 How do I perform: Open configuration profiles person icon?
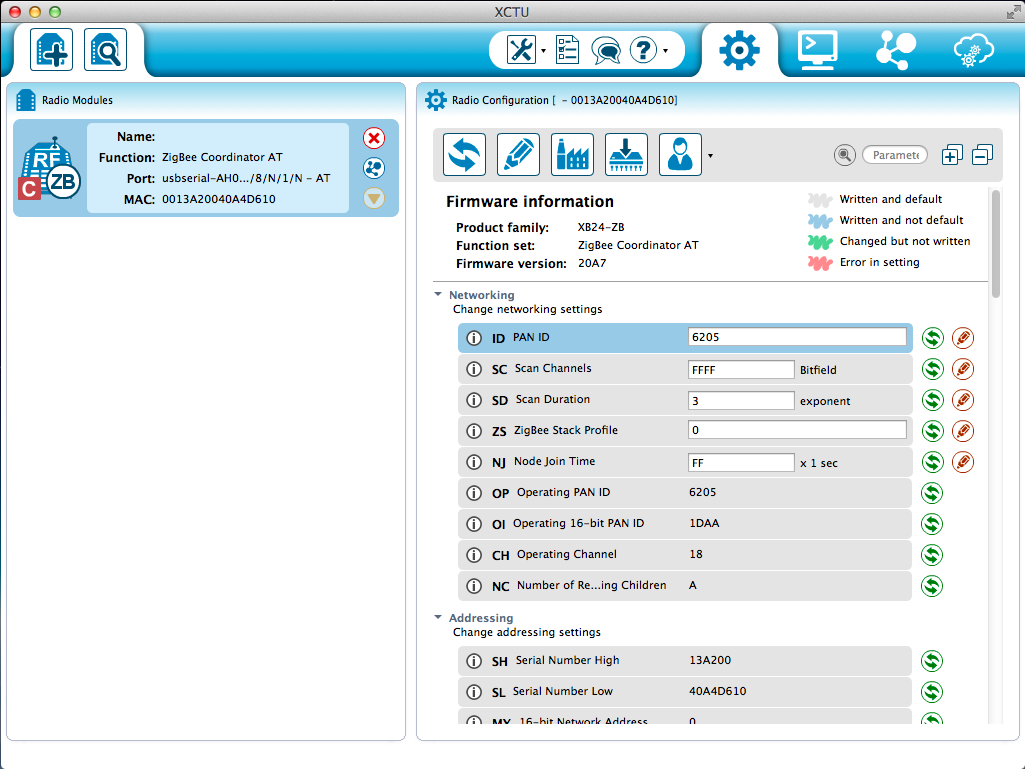click(681, 155)
